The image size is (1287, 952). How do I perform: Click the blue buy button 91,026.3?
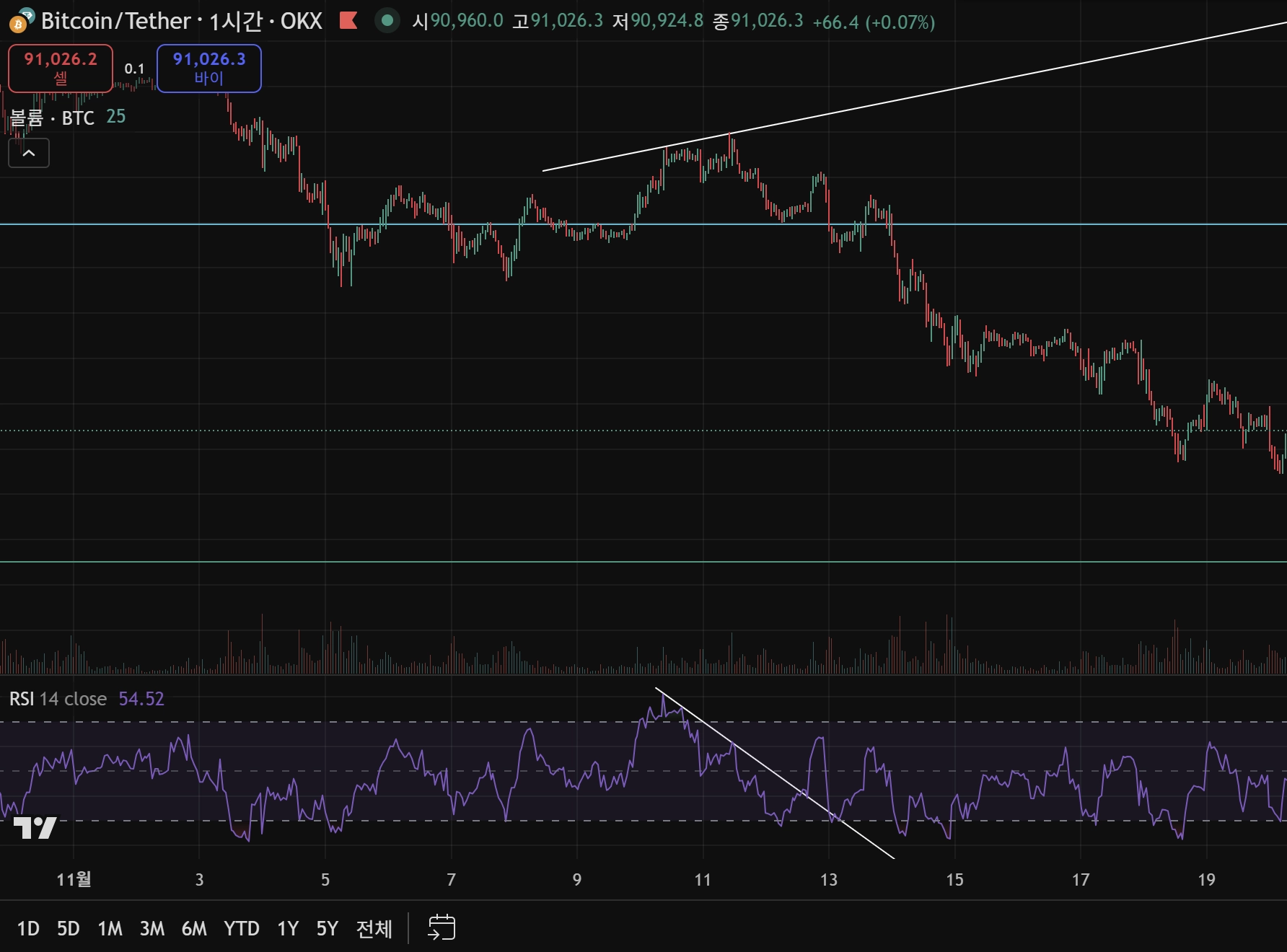click(x=209, y=69)
